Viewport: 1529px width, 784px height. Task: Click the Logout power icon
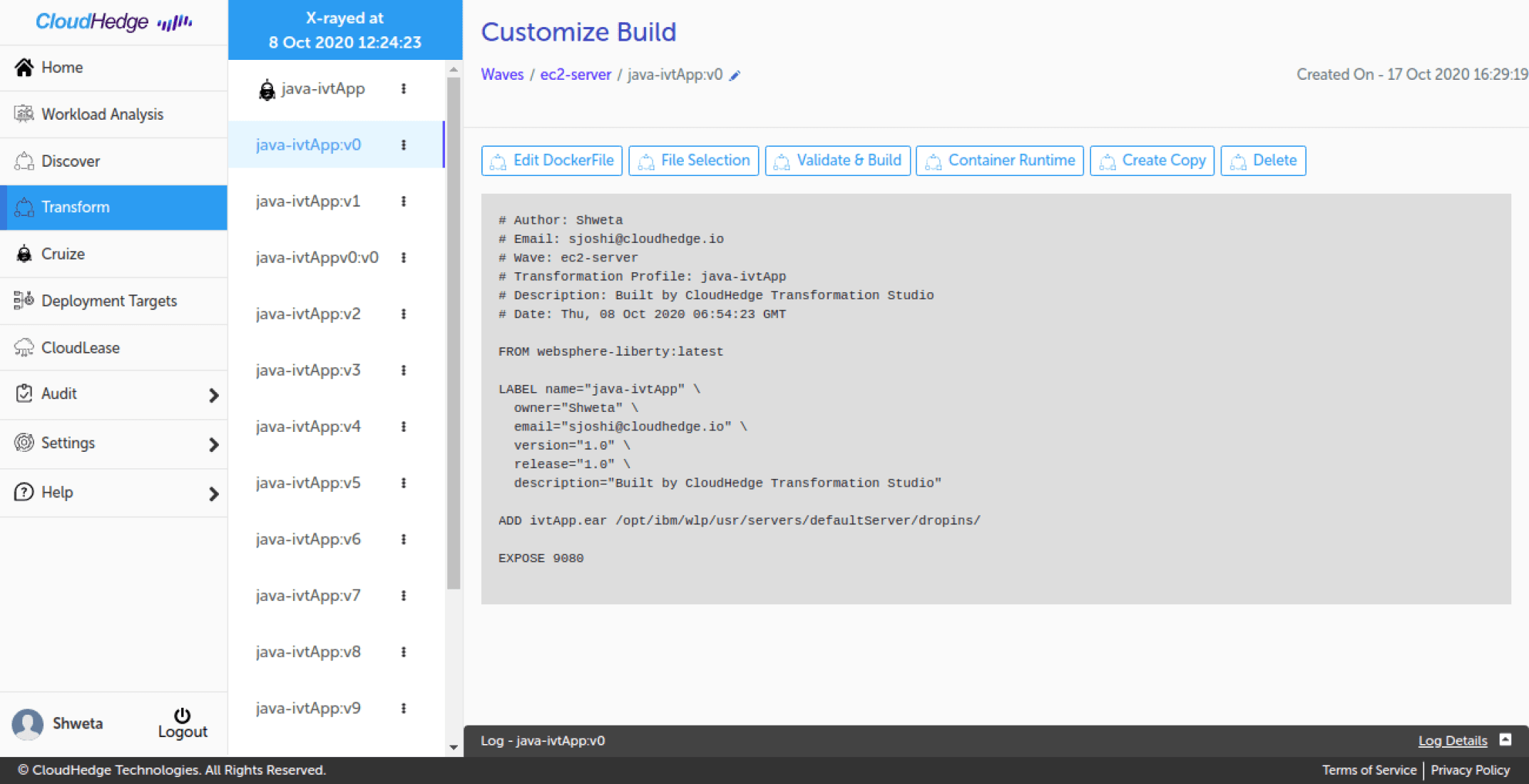click(x=183, y=715)
